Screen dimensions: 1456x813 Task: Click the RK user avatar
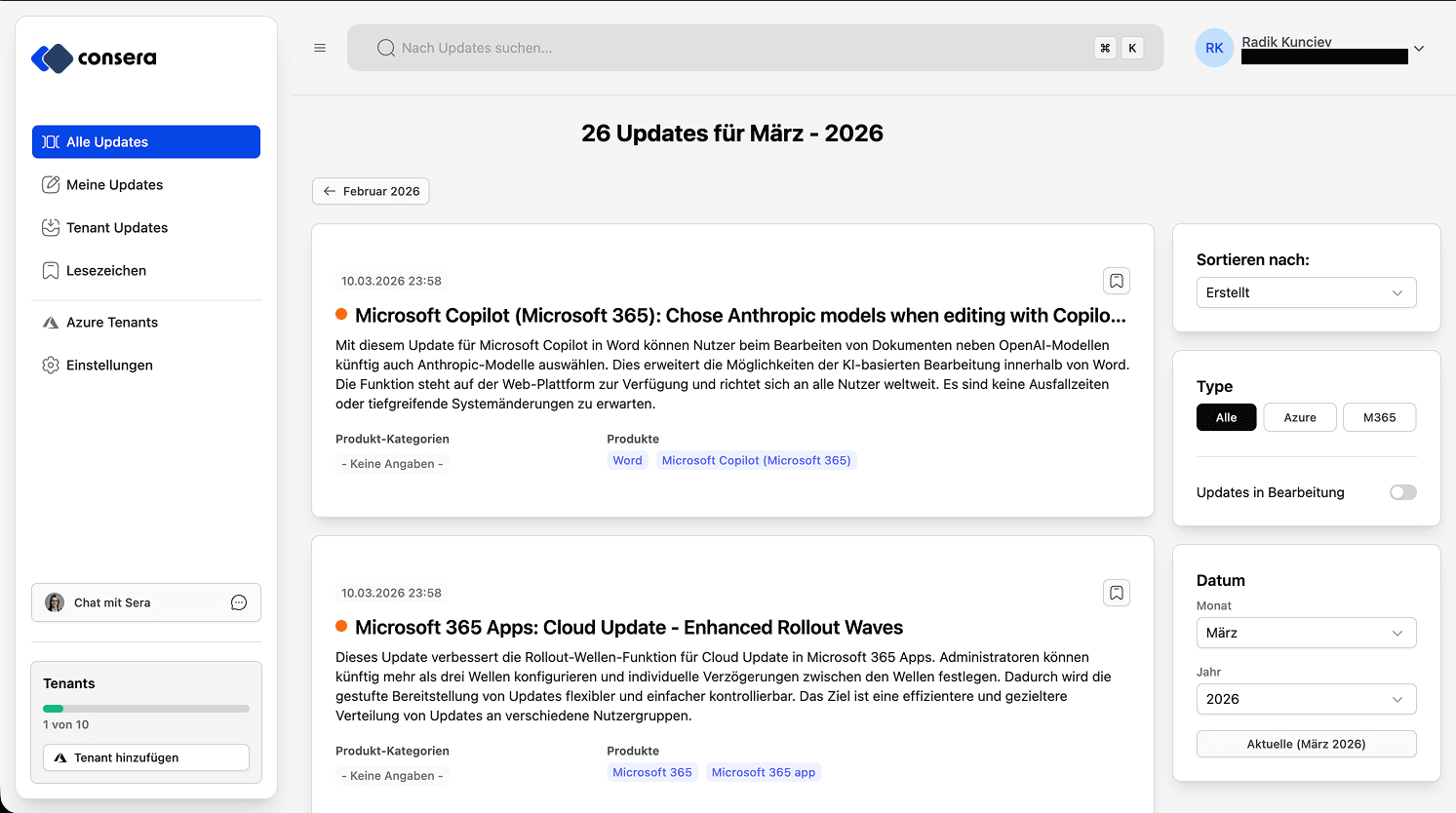[1214, 48]
